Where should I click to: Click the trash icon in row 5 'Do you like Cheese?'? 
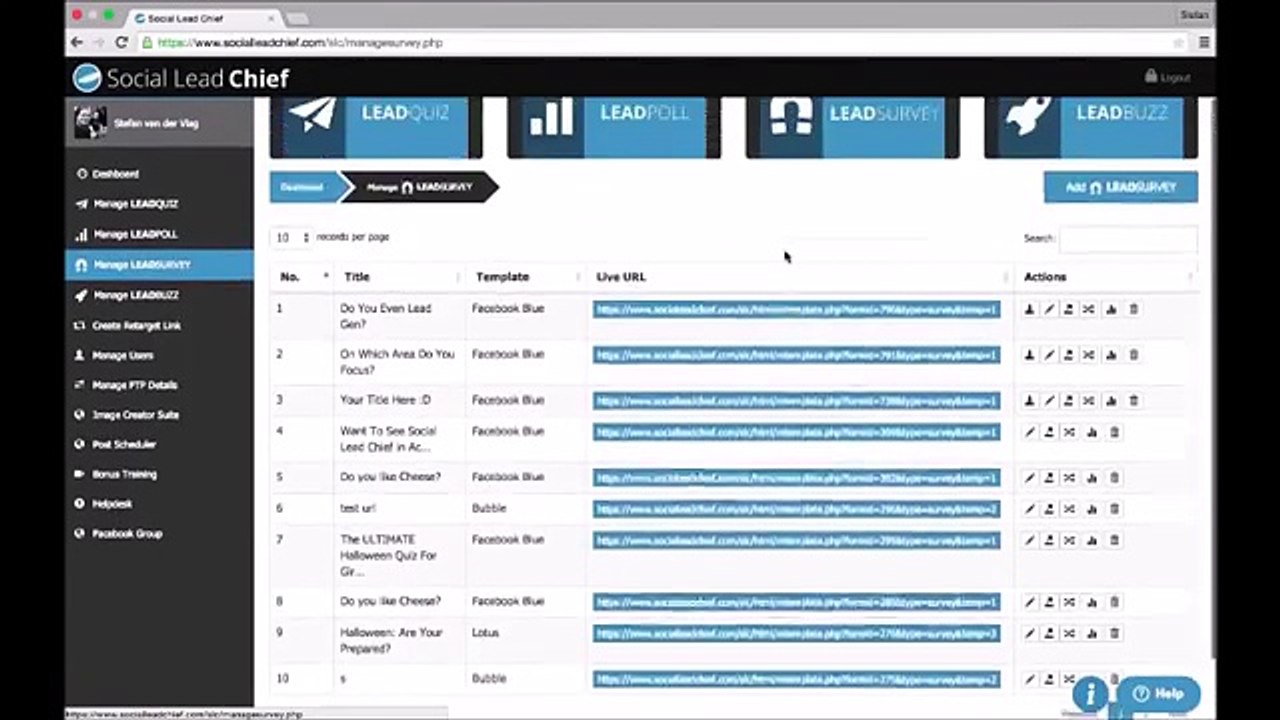[1114, 478]
